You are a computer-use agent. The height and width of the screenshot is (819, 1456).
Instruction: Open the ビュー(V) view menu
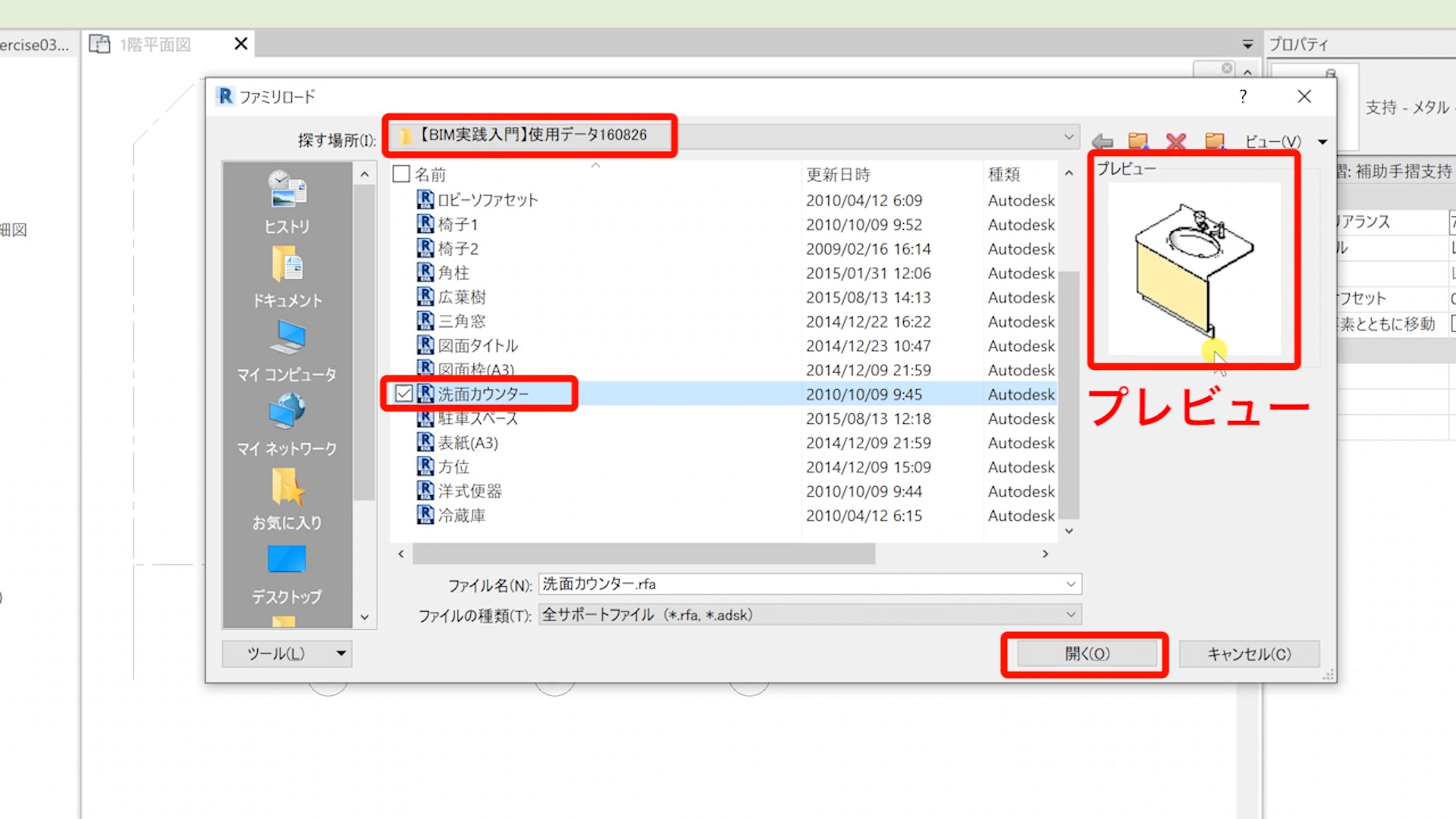(1282, 142)
